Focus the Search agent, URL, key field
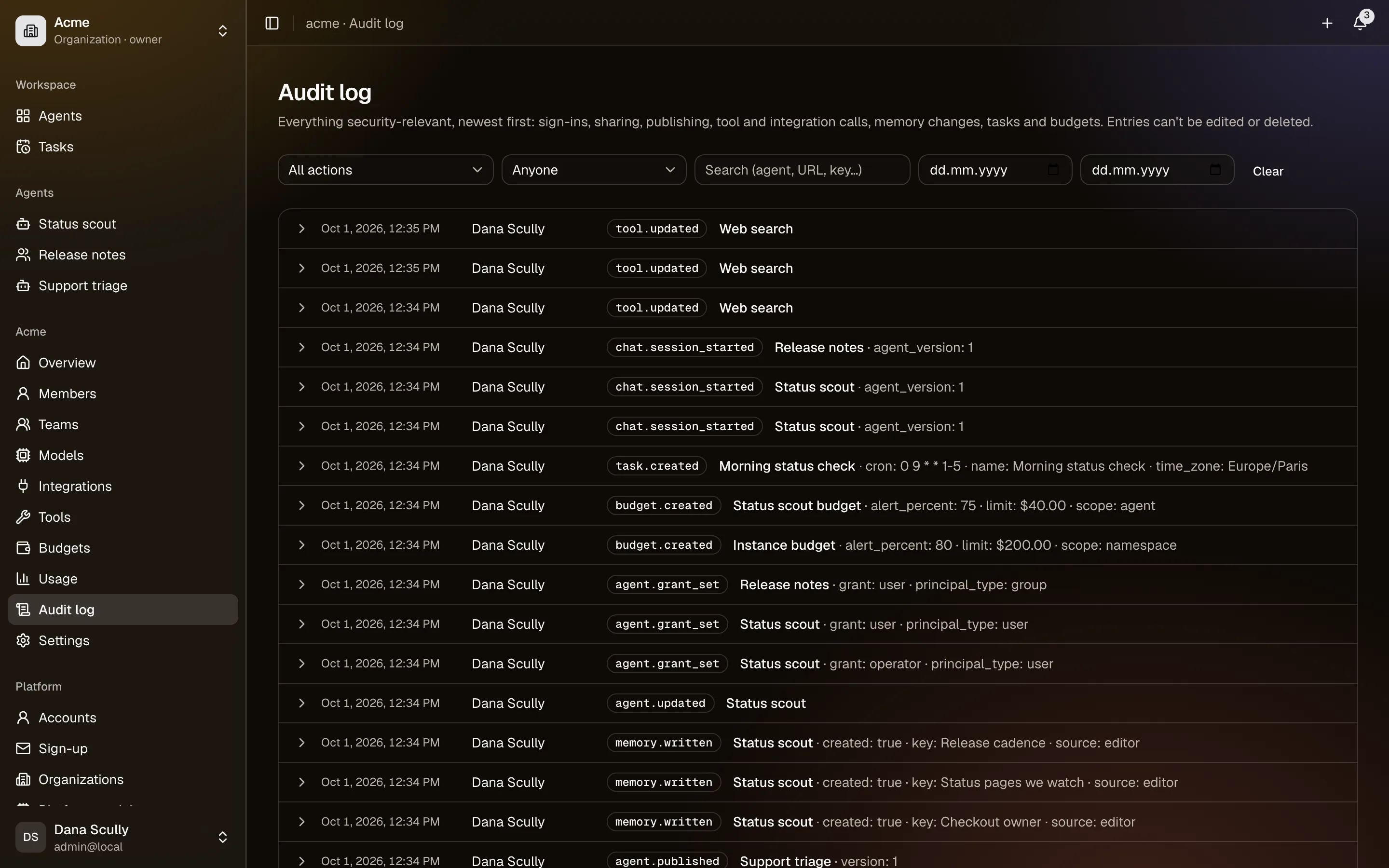 tap(802, 170)
